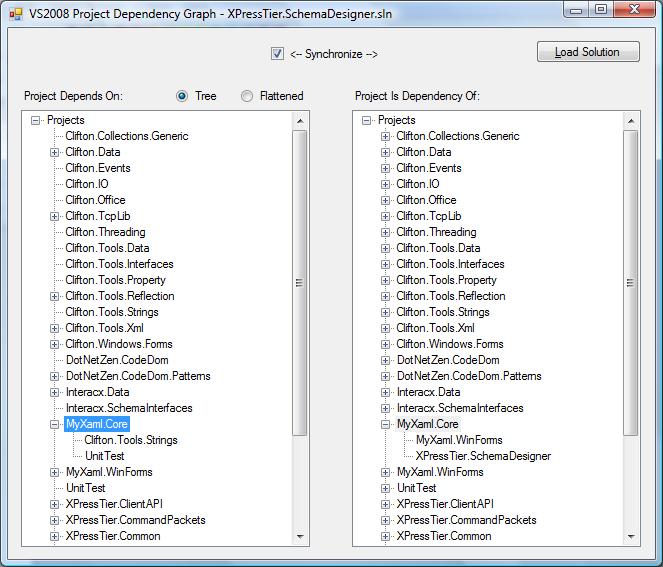Expand XPressTier.Common in left tree
Viewport: 663px width, 567px height.
pos(55,537)
